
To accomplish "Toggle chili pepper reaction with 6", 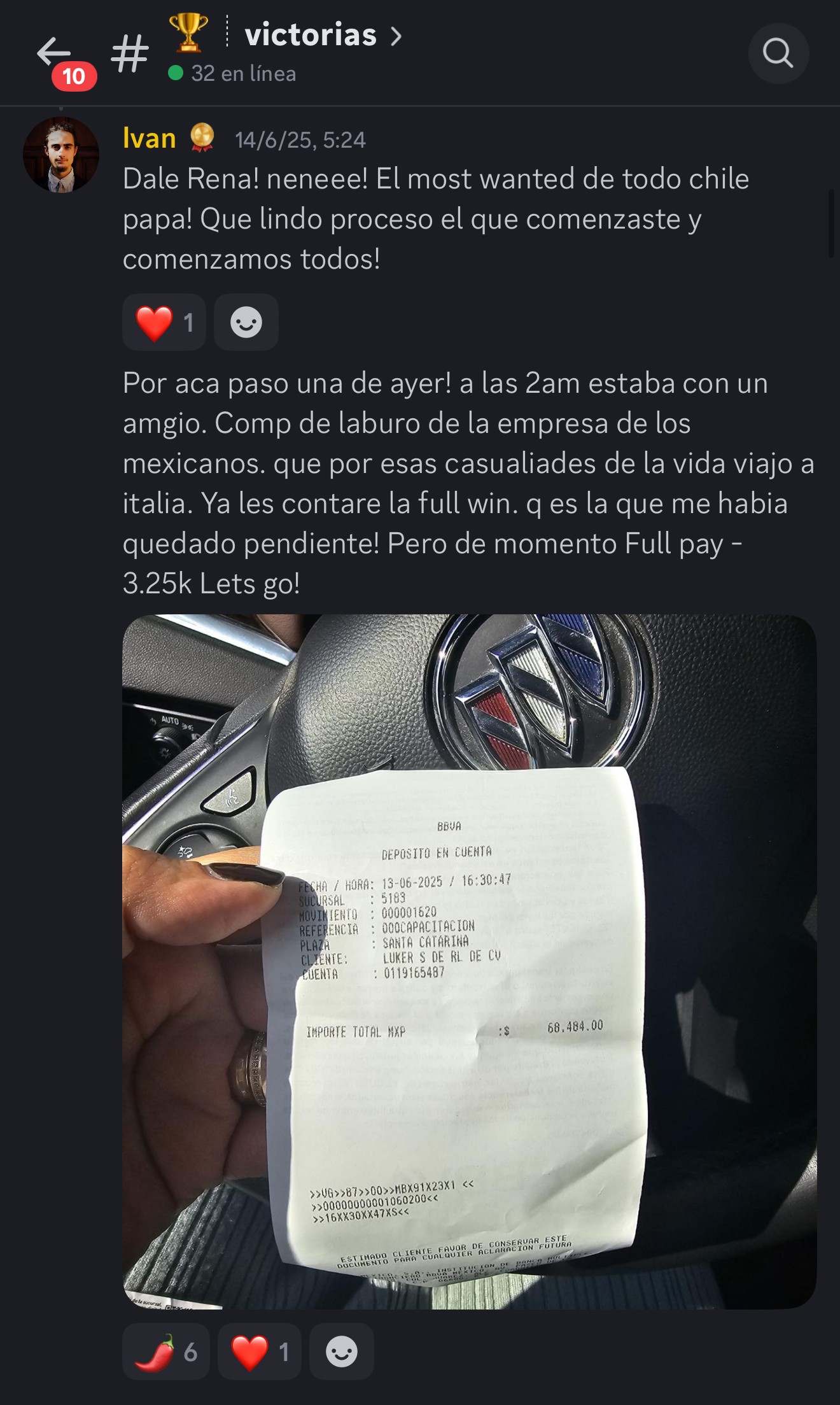I will pyautogui.click(x=166, y=1352).
